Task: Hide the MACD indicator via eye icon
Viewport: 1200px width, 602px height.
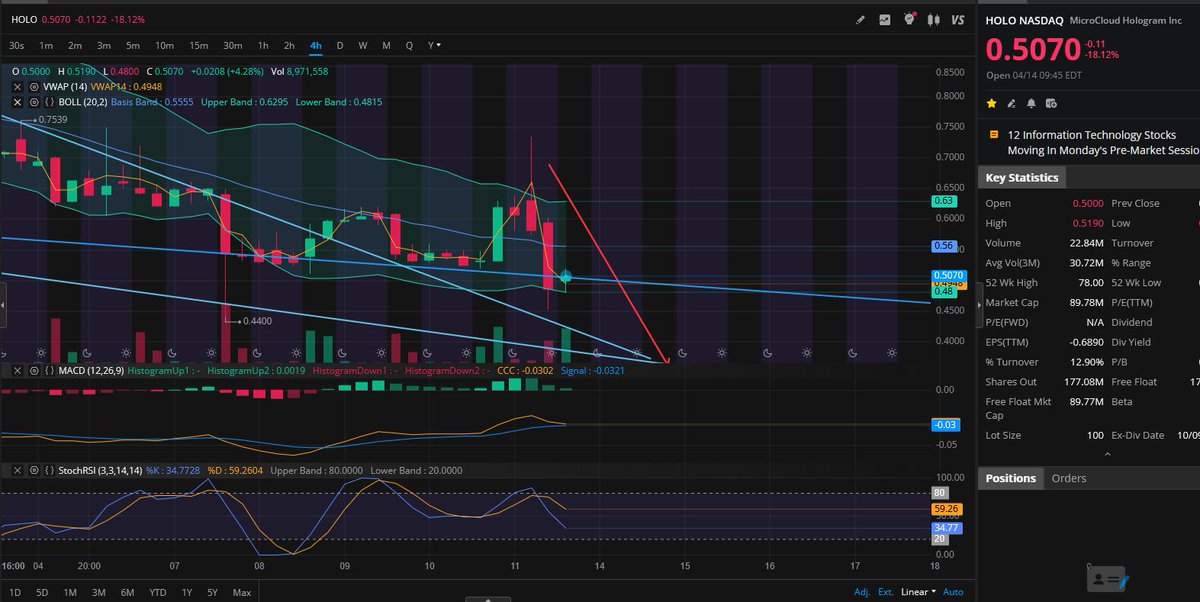Action: (32, 370)
